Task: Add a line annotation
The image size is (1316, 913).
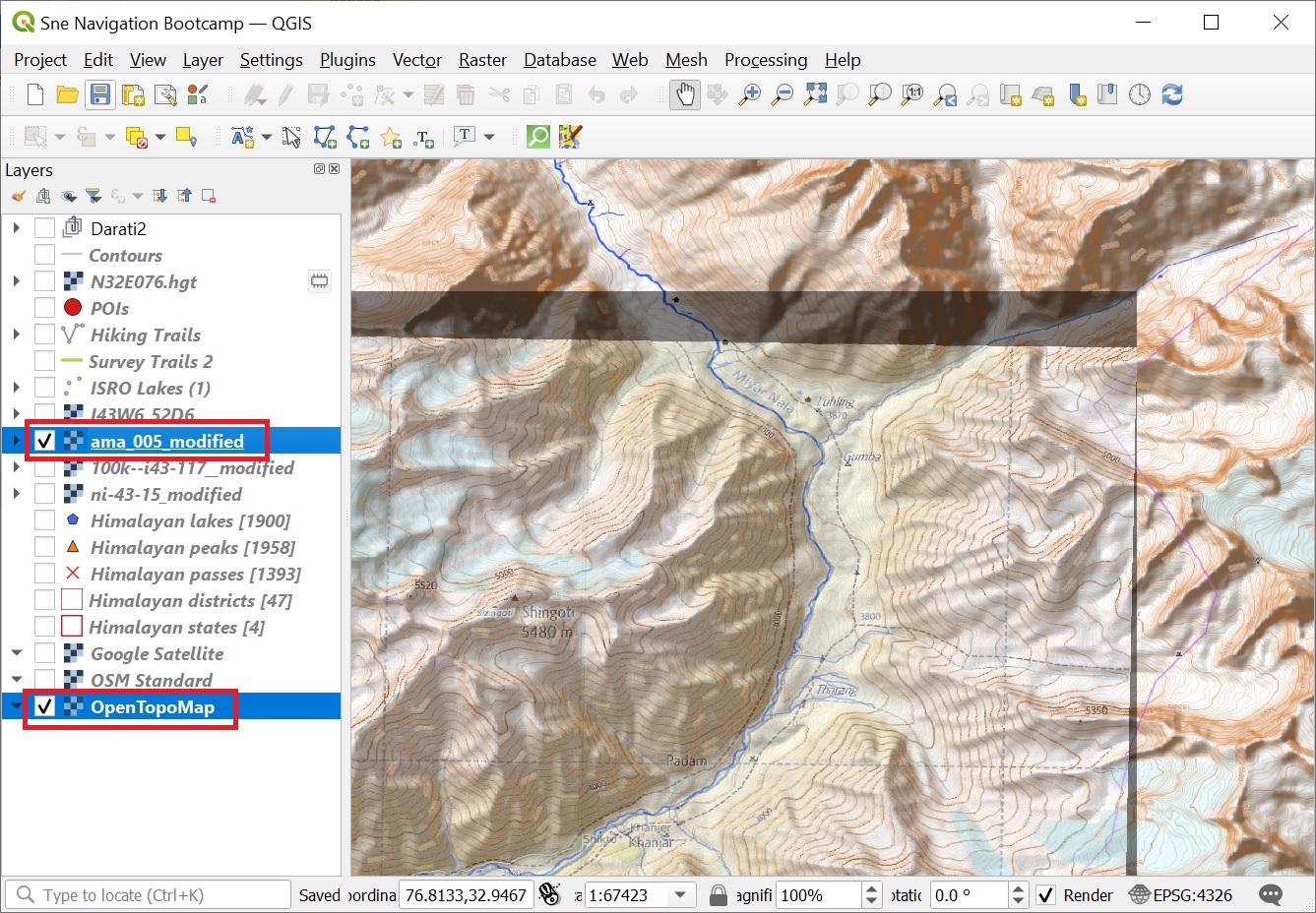Action: click(358, 137)
